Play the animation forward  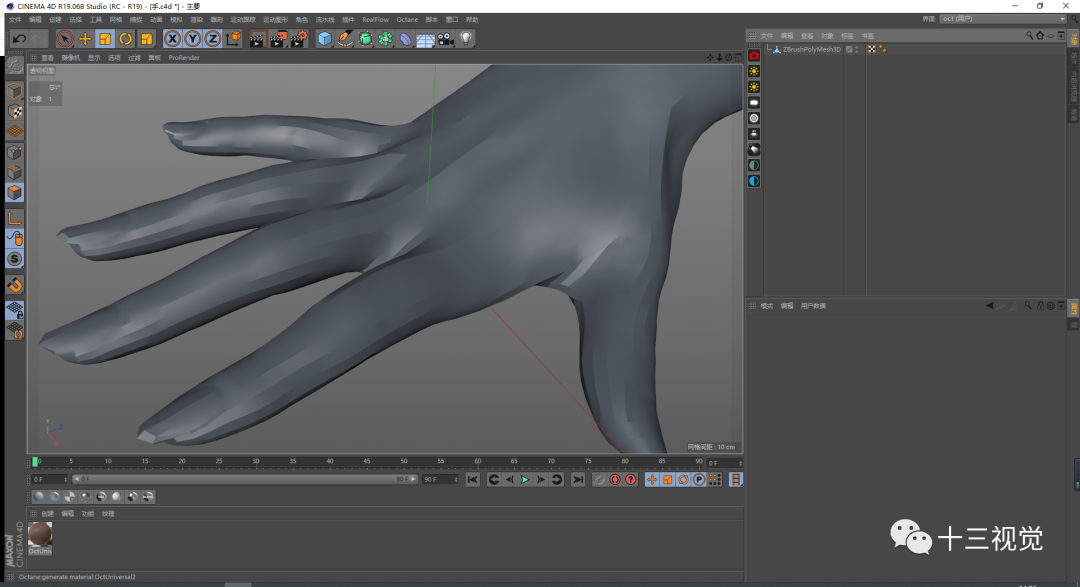coord(525,480)
